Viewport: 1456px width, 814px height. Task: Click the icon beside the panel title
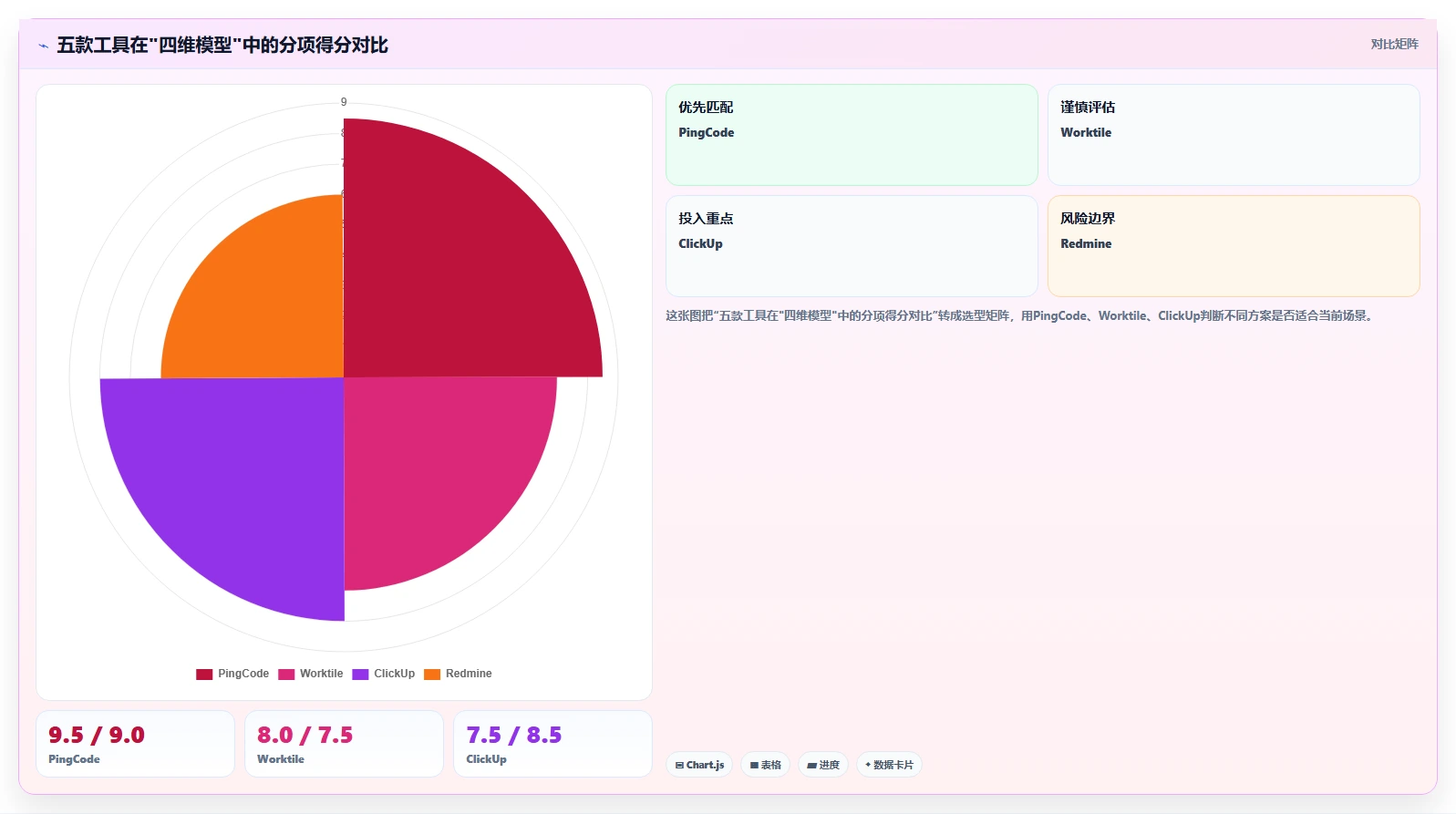pos(43,46)
